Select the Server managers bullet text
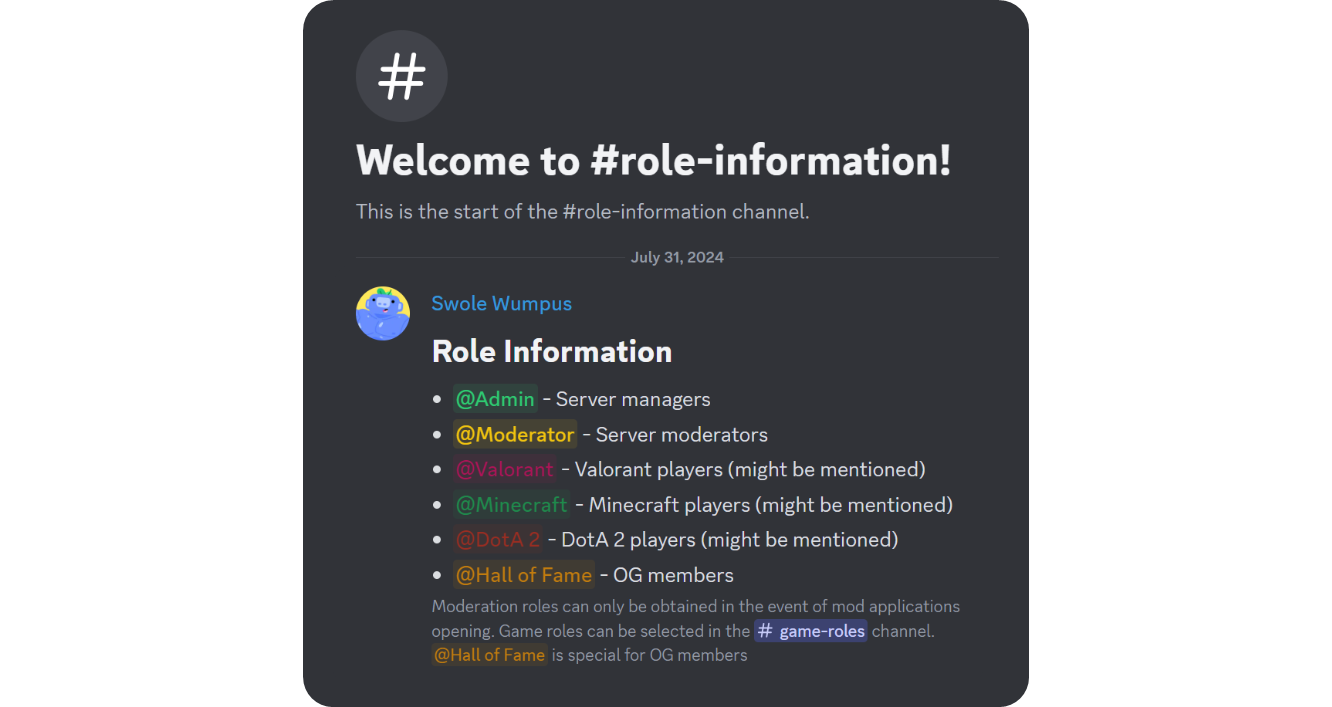Viewport: 1332px width, 707px height. 631,398
